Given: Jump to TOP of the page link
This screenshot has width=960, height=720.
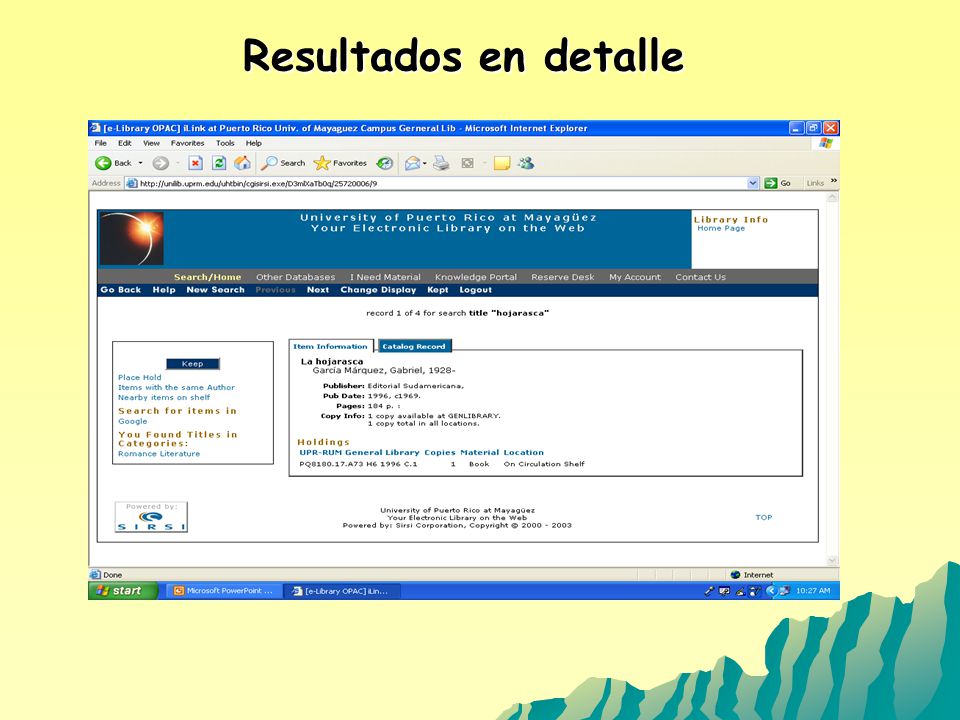Looking at the screenshot, I should click(763, 517).
